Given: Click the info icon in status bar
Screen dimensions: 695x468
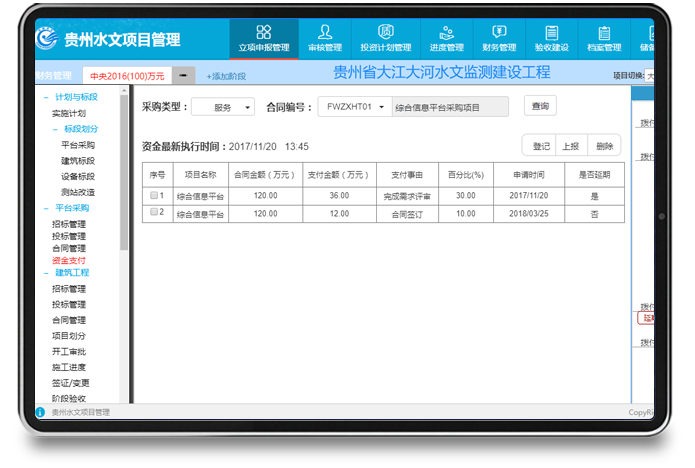Looking at the screenshot, I should [41, 412].
